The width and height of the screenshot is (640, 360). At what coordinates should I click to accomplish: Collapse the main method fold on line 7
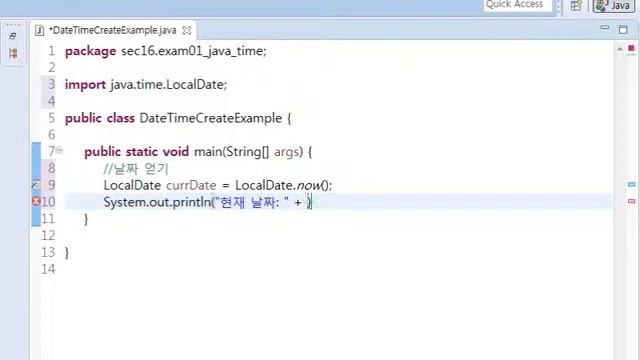coord(60,150)
